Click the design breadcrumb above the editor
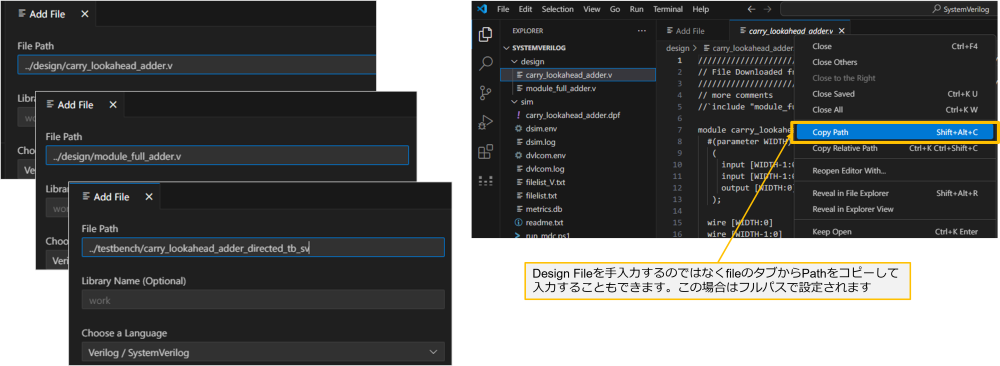This screenshot has width=1000, height=366. [677, 48]
